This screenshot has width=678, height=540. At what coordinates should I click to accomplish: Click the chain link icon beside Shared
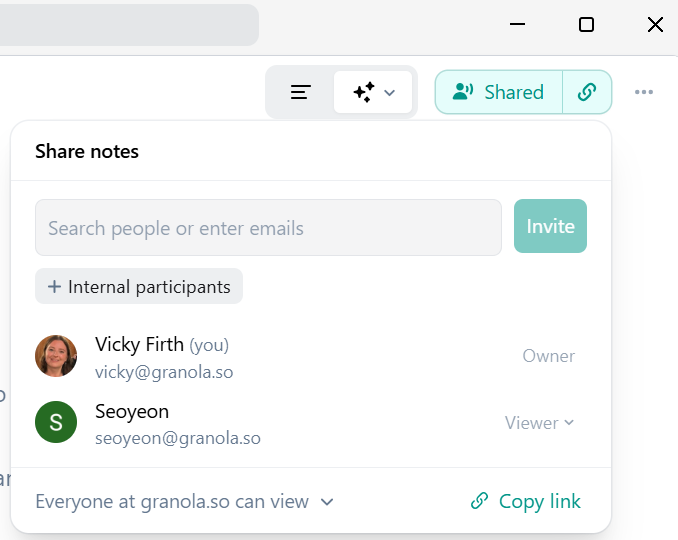(x=587, y=92)
